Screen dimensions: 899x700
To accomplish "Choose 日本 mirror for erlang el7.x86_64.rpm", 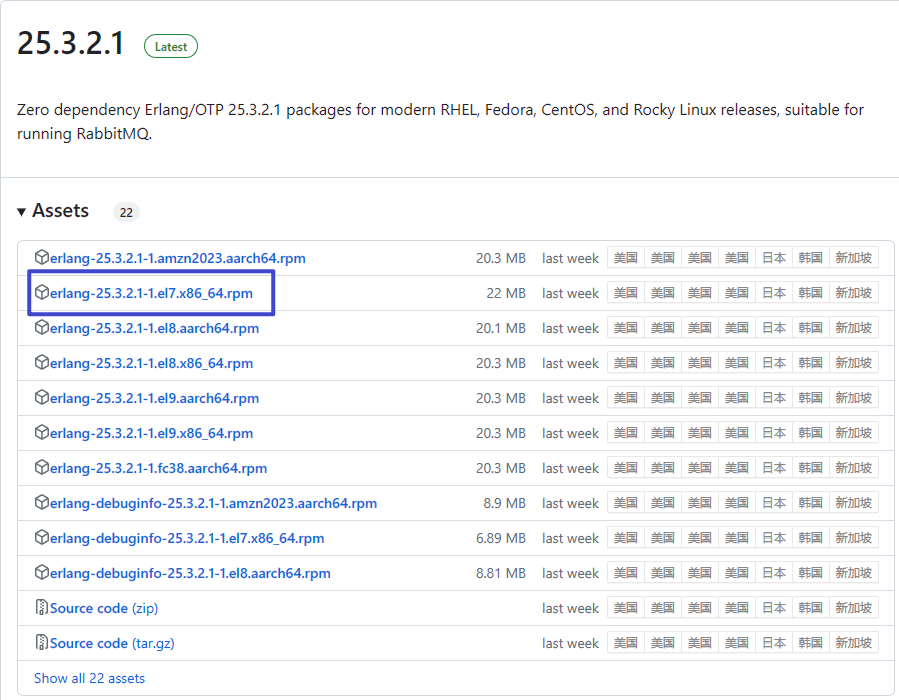I will [x=774, y=293].
